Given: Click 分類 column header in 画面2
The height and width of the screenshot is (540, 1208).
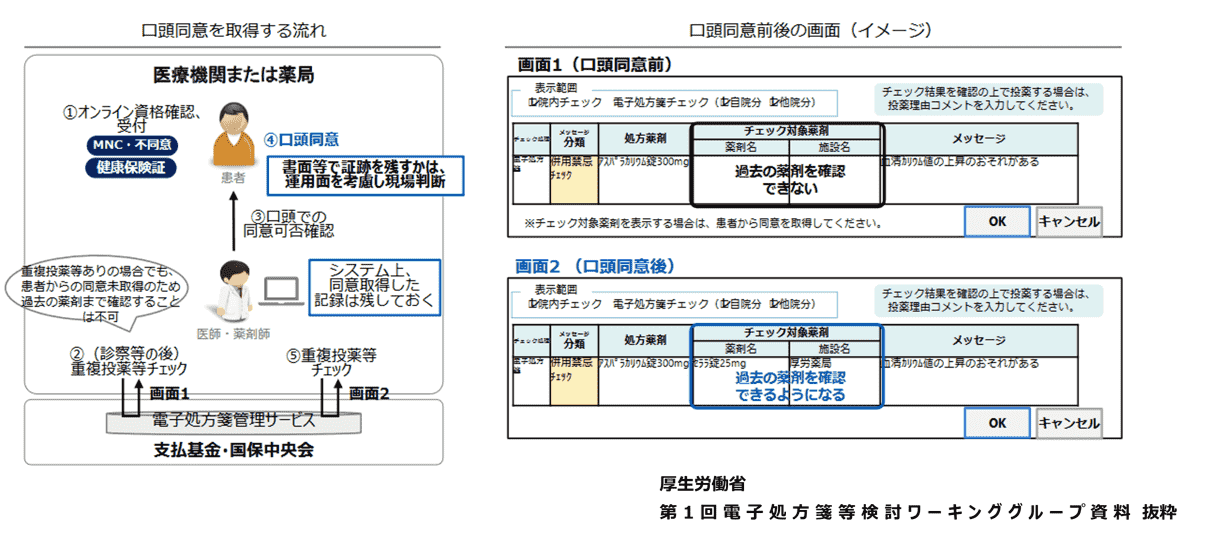Looking at the screenshot, I should pyautogui.click(x=574, y=341).
